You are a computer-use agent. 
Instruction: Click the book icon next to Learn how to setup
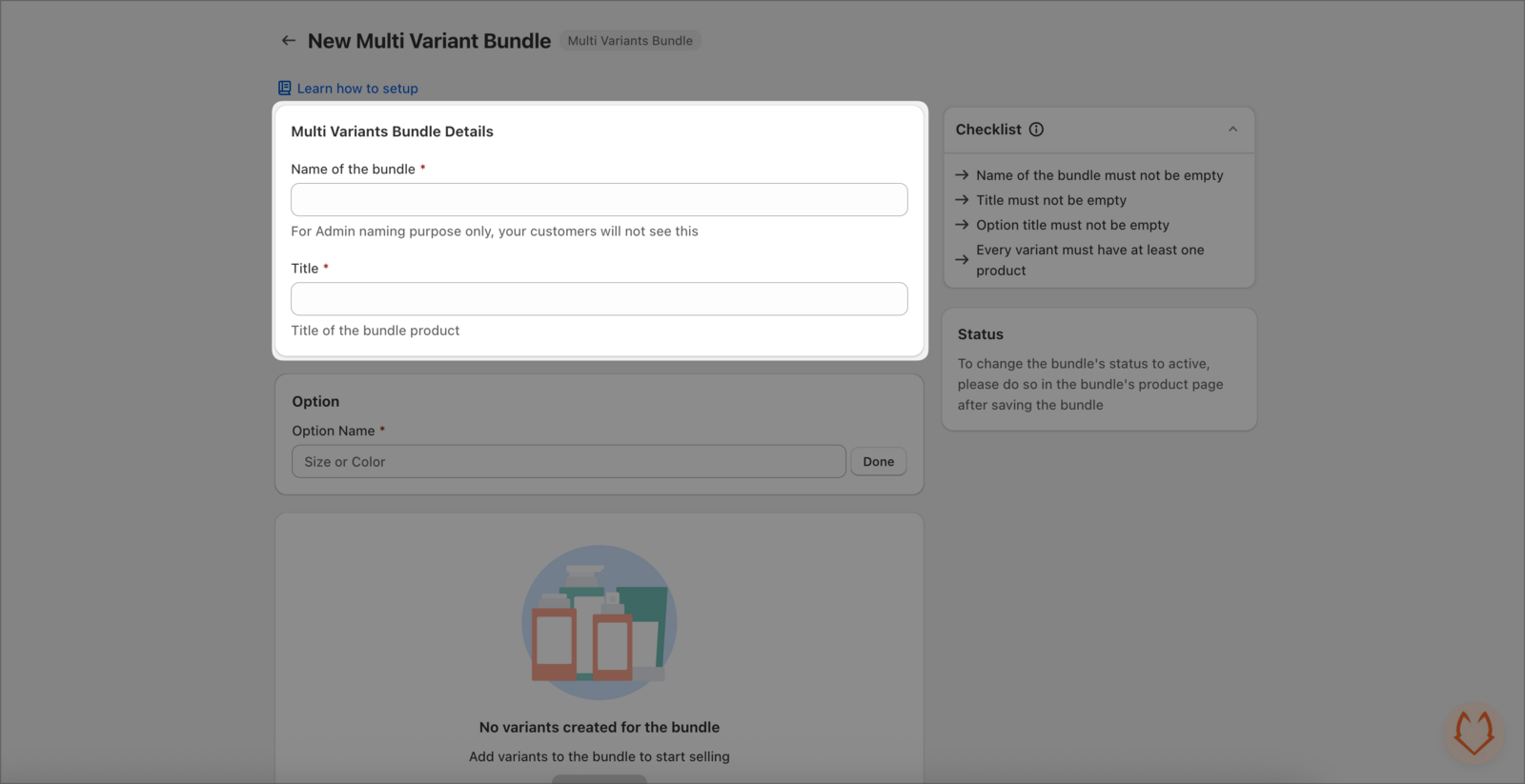tap(283, 88)
